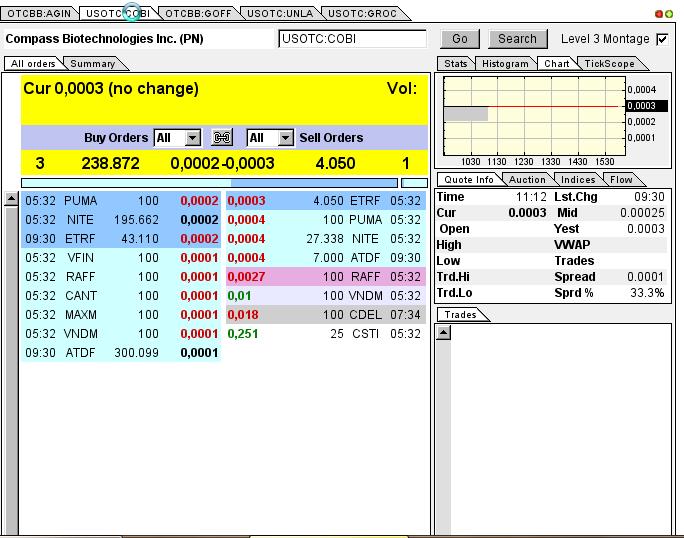Select the ATDF buy order of 300.099

pyautogui.click(x=121, y=353)
